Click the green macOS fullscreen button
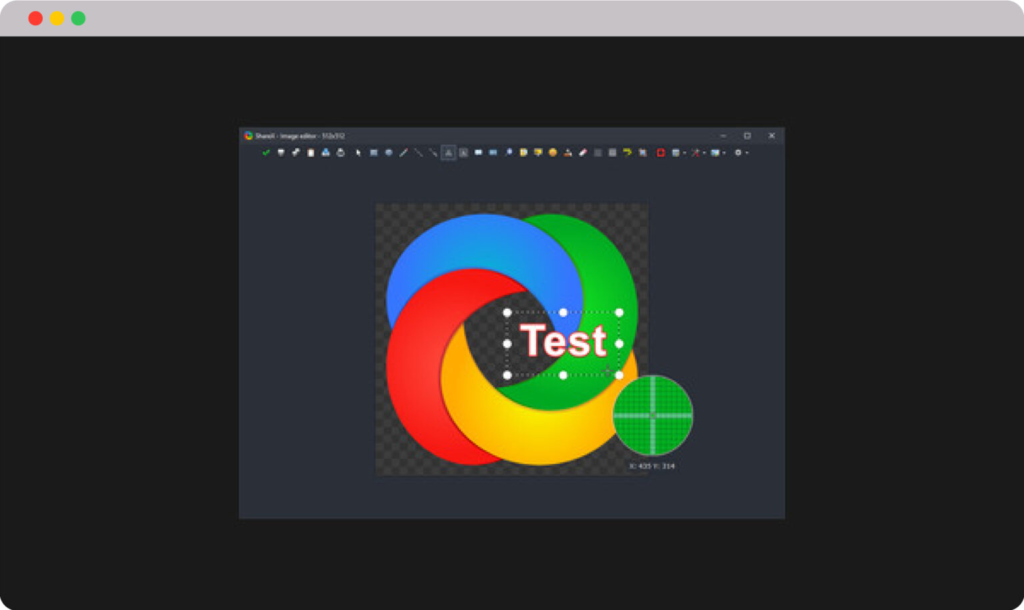Image resolution: width=1024 pixels, height=610 pixels. coord(78,18)
